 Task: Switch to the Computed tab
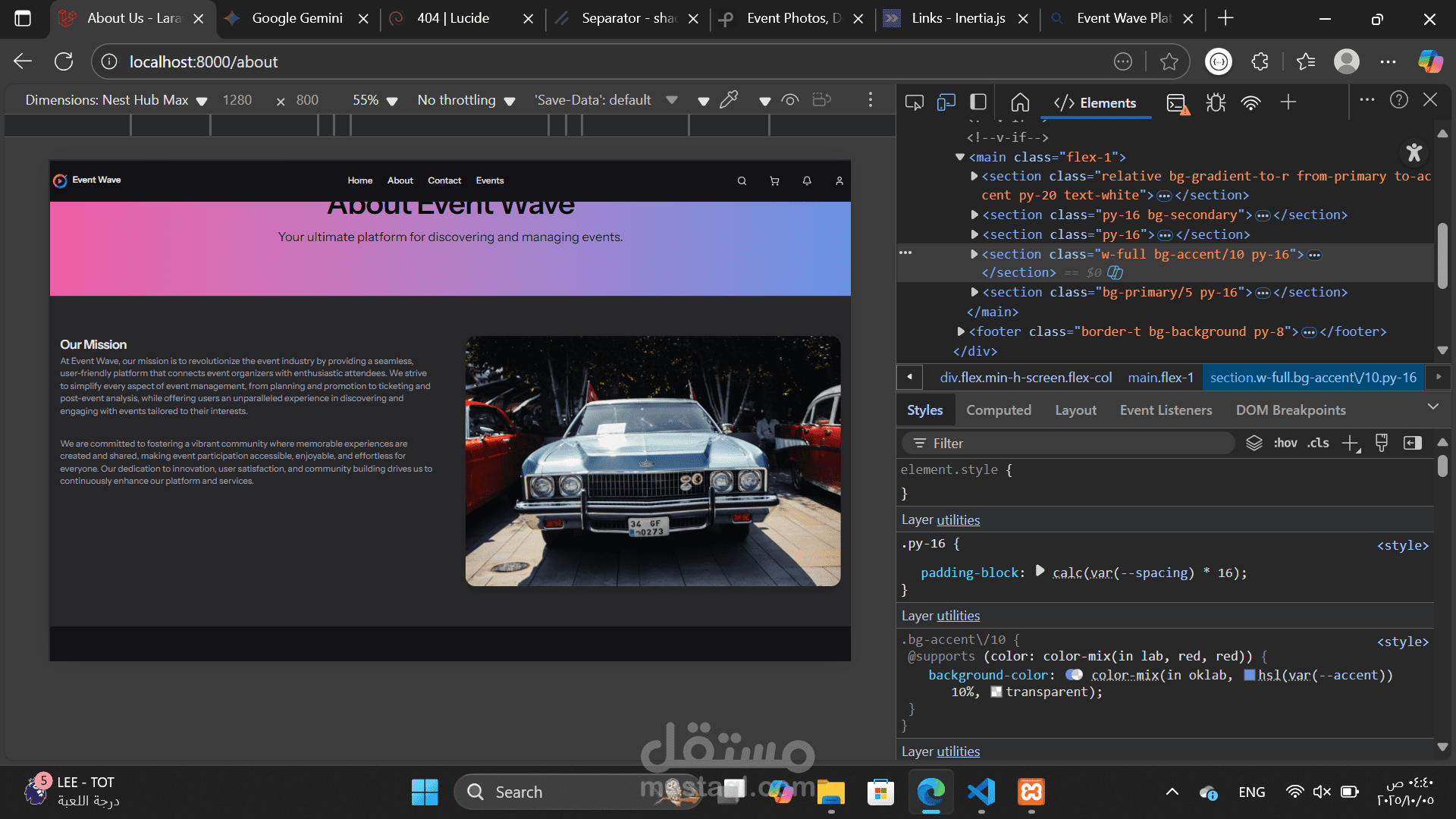coord(998,410)
